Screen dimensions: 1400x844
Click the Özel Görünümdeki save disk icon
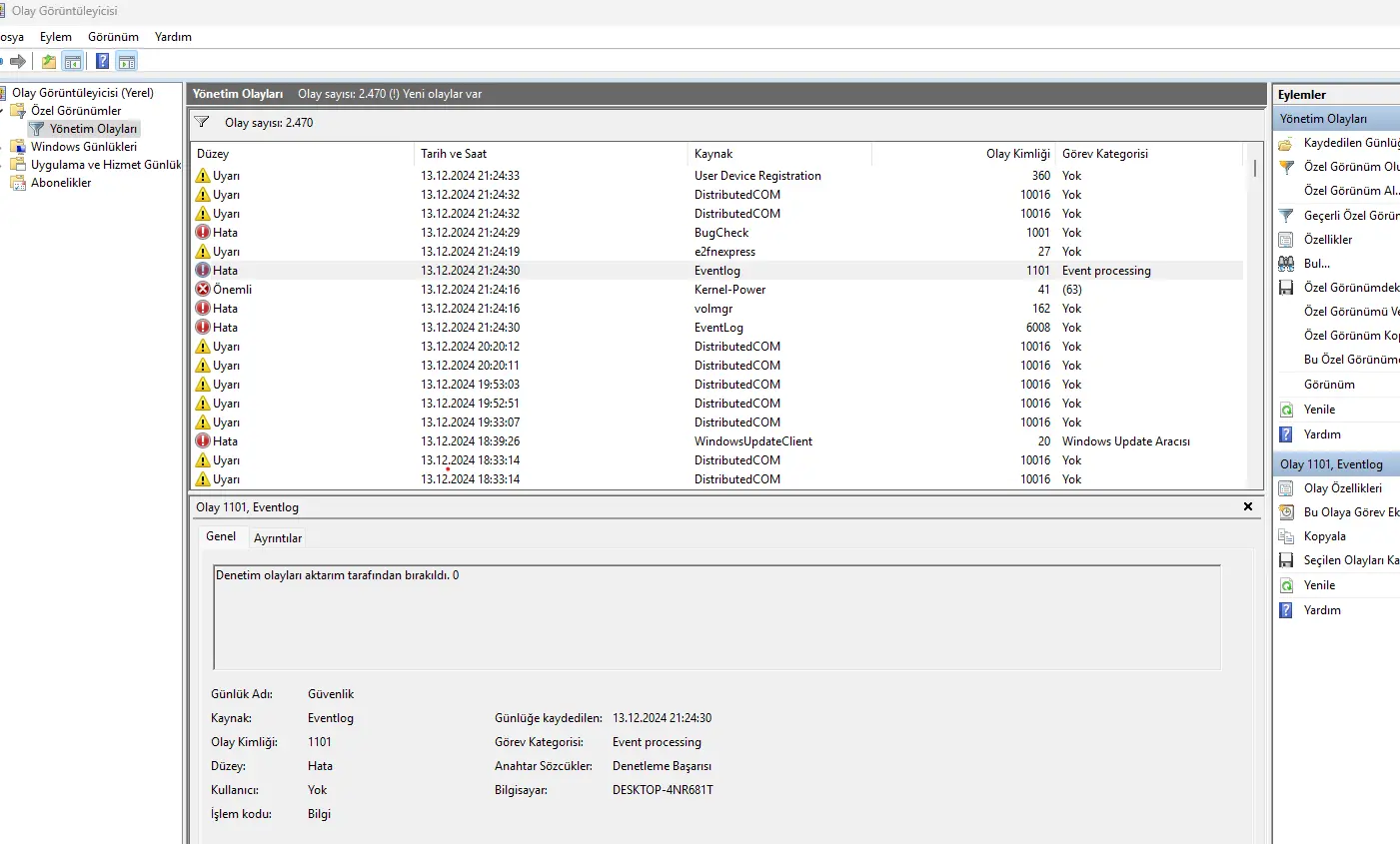[x=1286, y=288]
